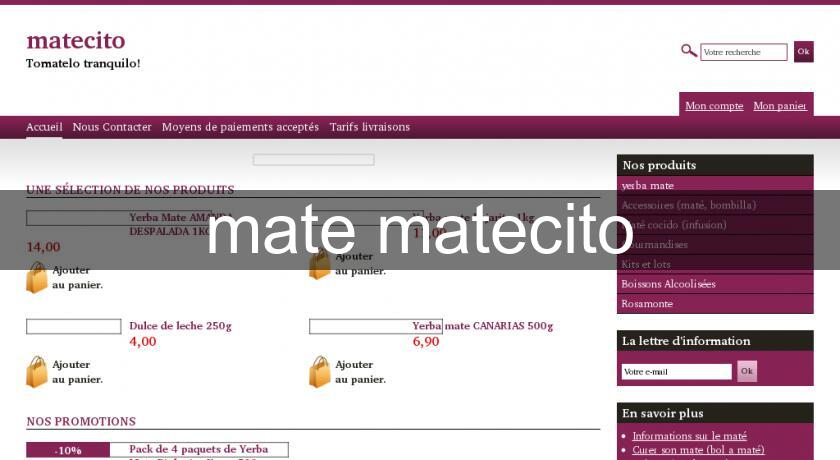Switch to the Mon compte tab
This screenshot has width=840, height=460.
point(714,106)
